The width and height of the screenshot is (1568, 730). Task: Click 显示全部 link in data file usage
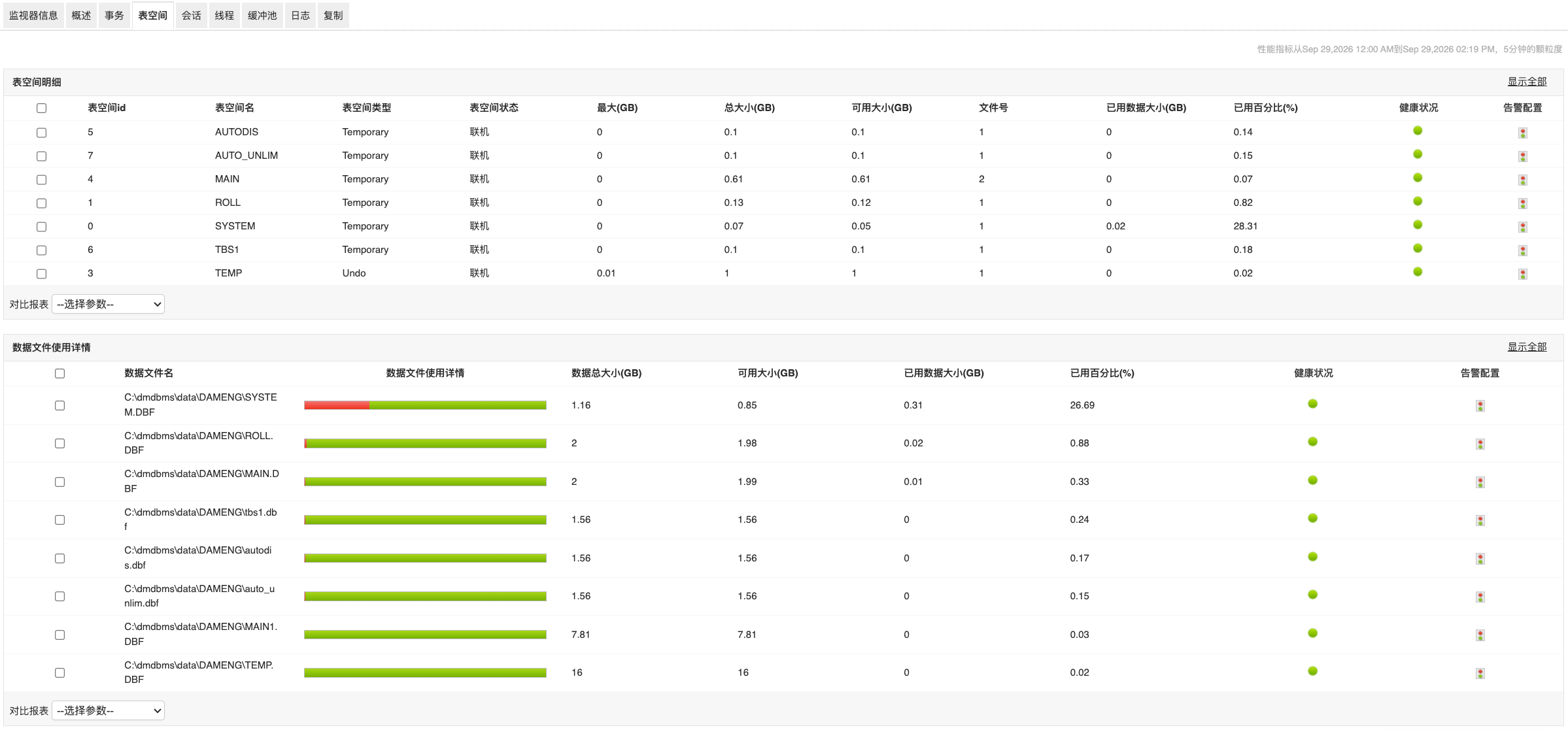click(x=1527, y=347)
